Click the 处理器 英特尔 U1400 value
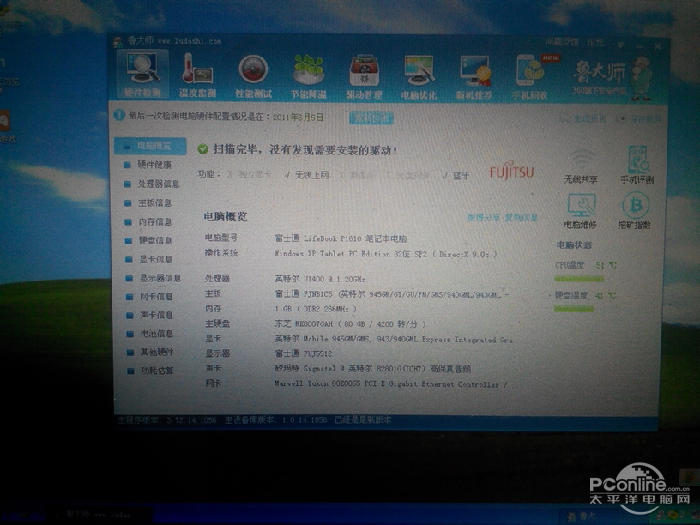The image size is (700, 525). (320, 279)
